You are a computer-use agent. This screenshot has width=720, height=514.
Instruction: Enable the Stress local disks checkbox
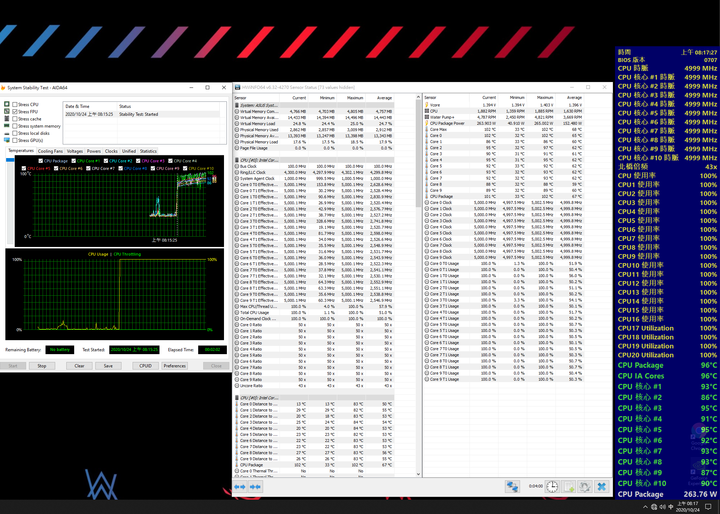(x=15, y=133)
